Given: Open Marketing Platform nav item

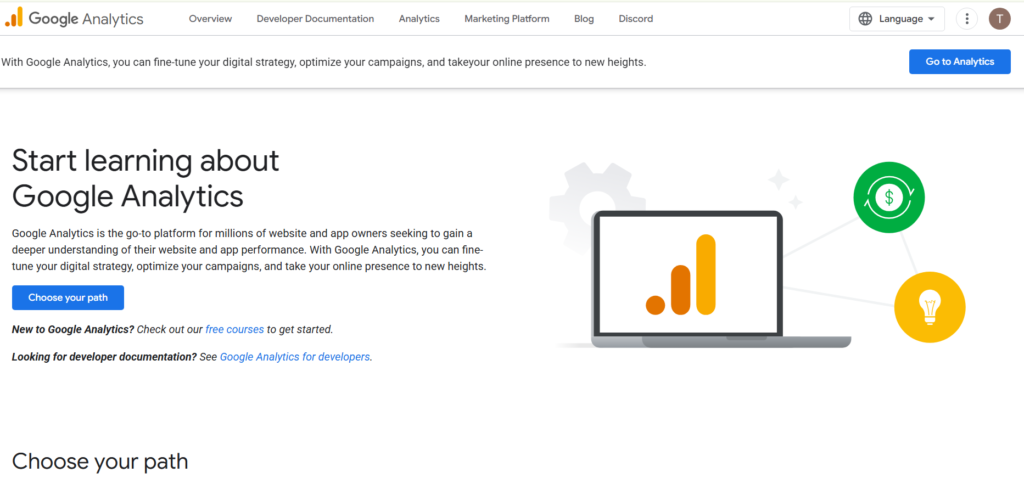Looking at the screenshot, I should tap(507, 19).
